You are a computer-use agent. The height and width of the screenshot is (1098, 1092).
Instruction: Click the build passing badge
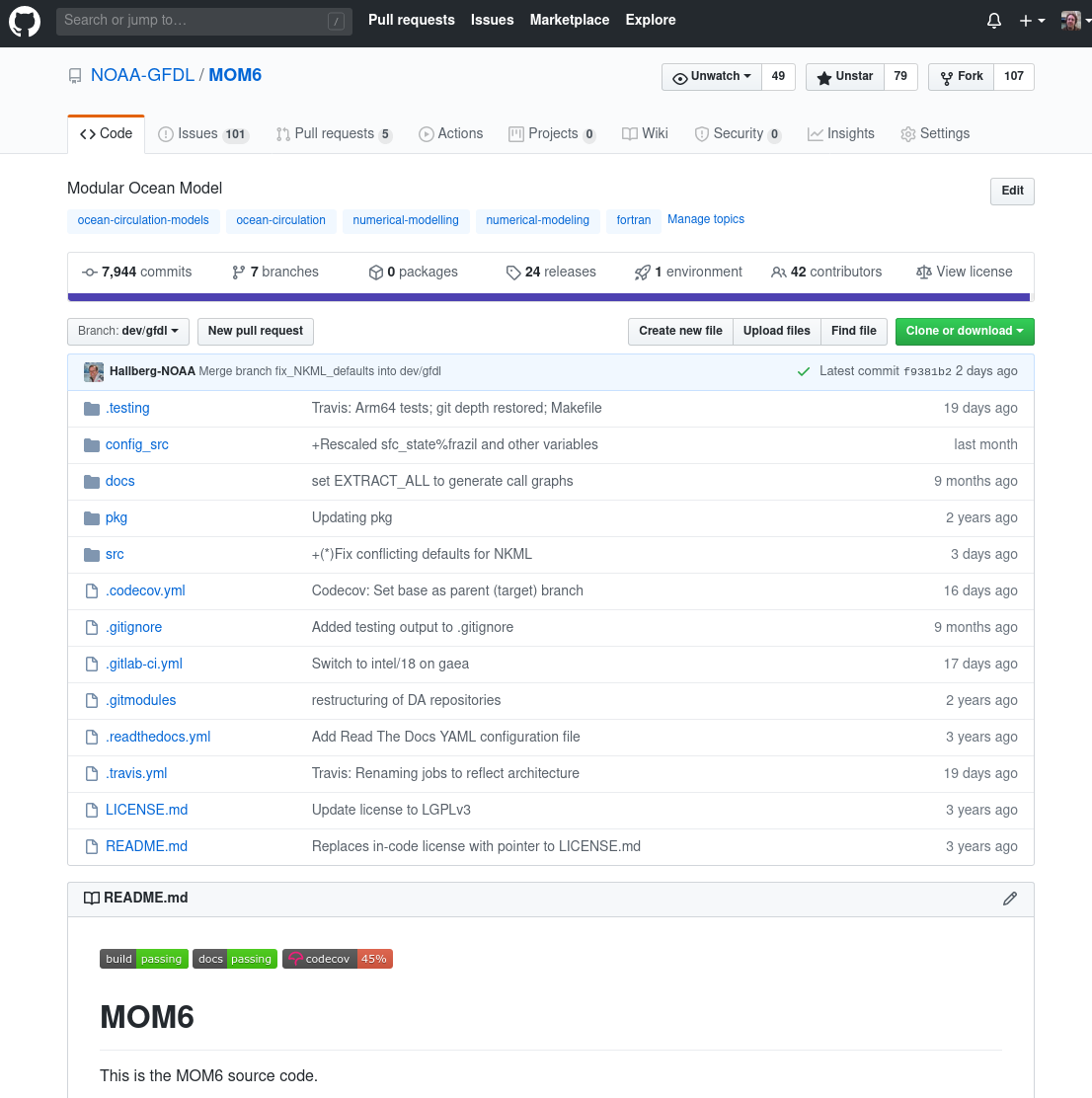pos(144,959)
